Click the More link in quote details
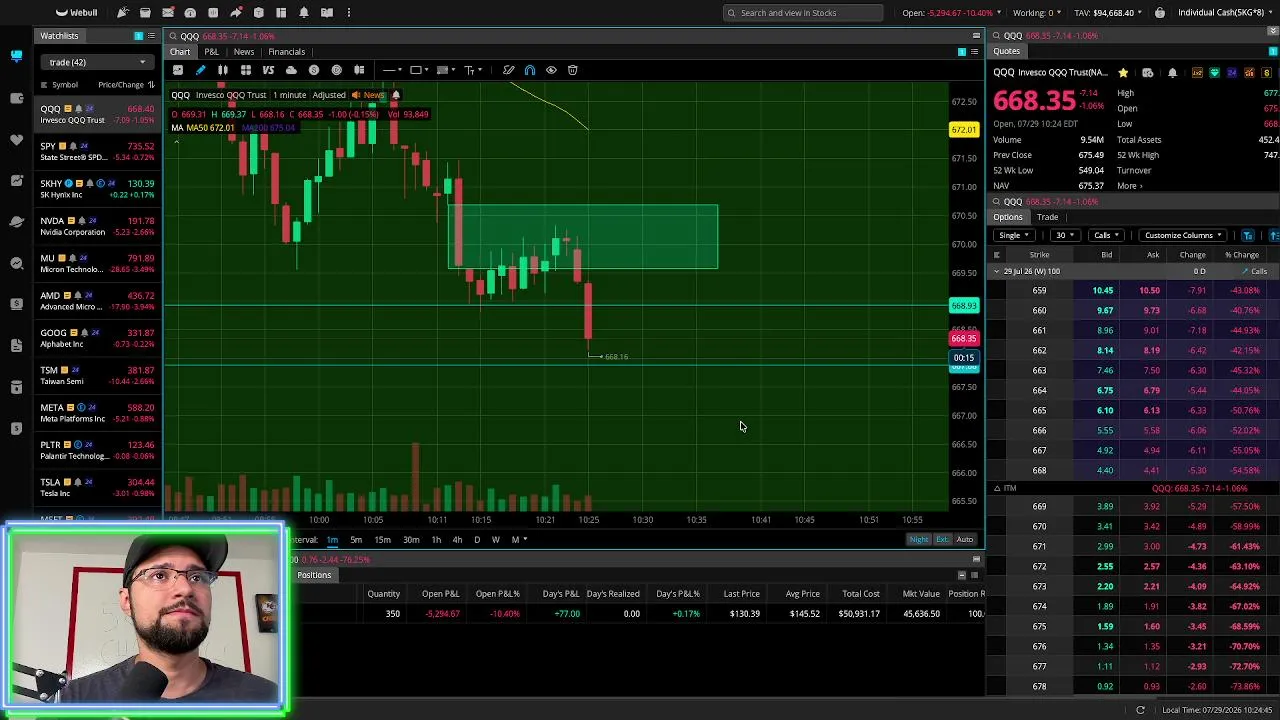This screenshot has height=720, width=1280. pos(1130,186)
